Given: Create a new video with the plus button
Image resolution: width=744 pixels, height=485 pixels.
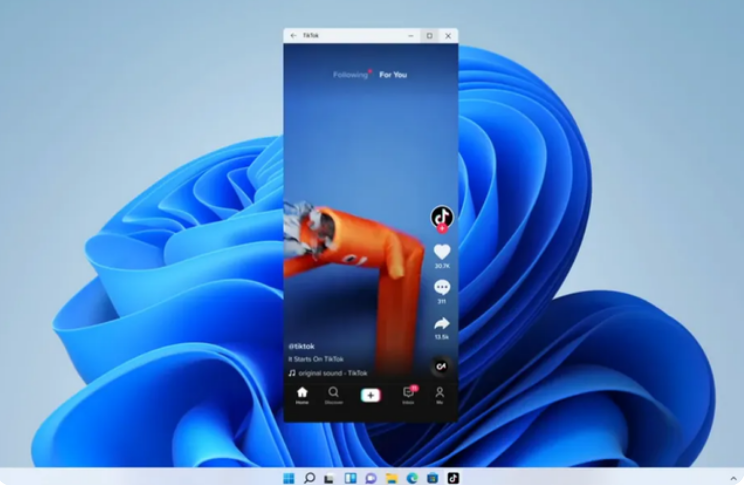Looking at the screenshot, I should [370, 395].
